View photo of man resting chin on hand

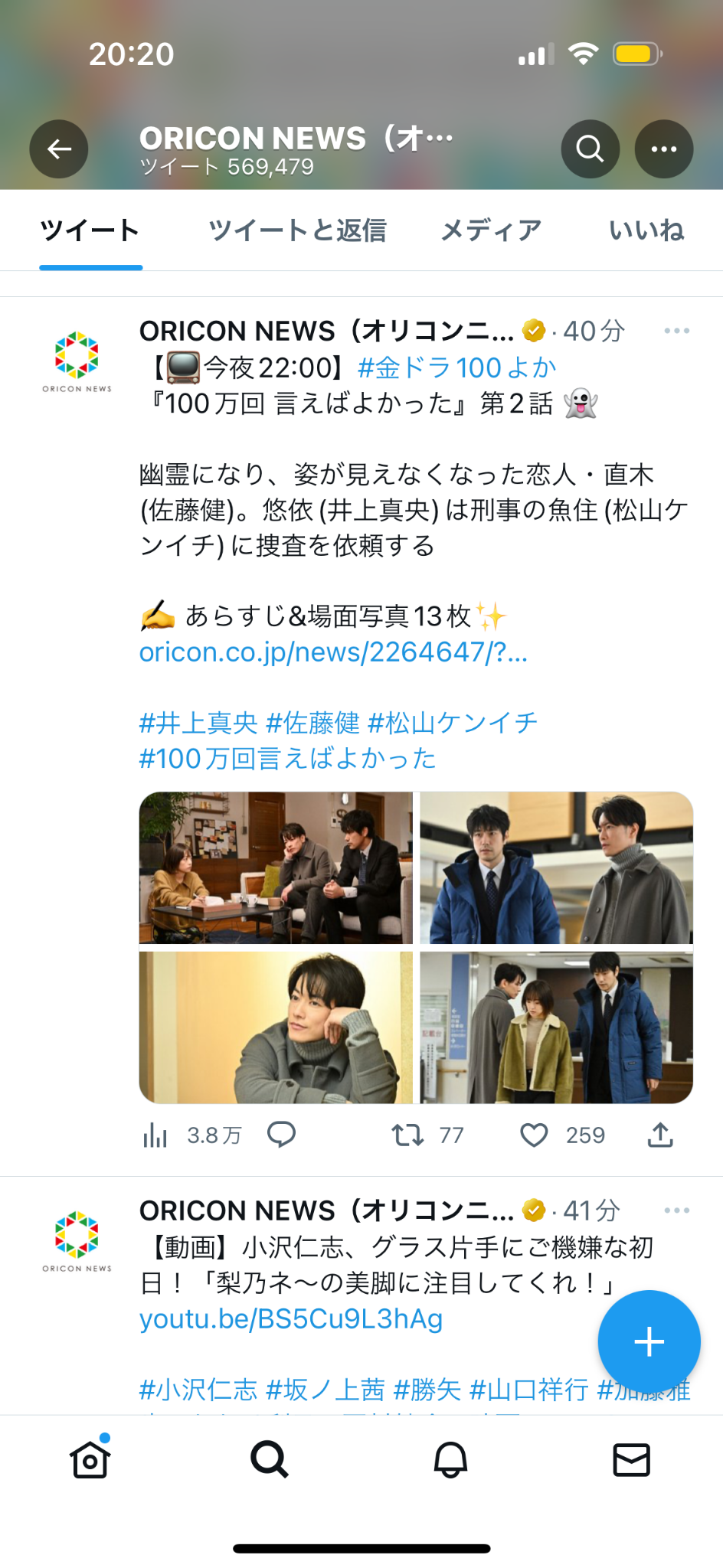276,1027
